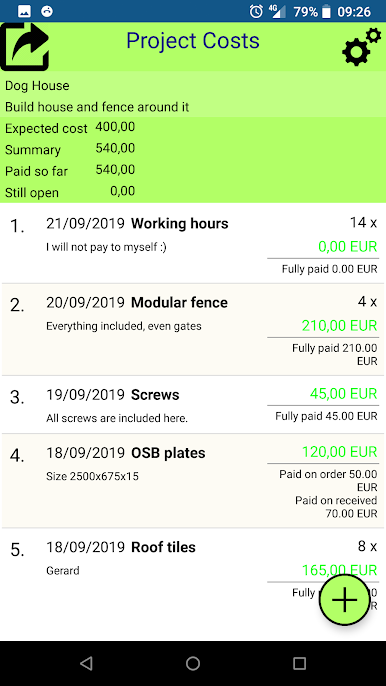Tap the battery status icon
Image resolution: width=386 pixels, height=686 pixels.
[x=326, y=12]
